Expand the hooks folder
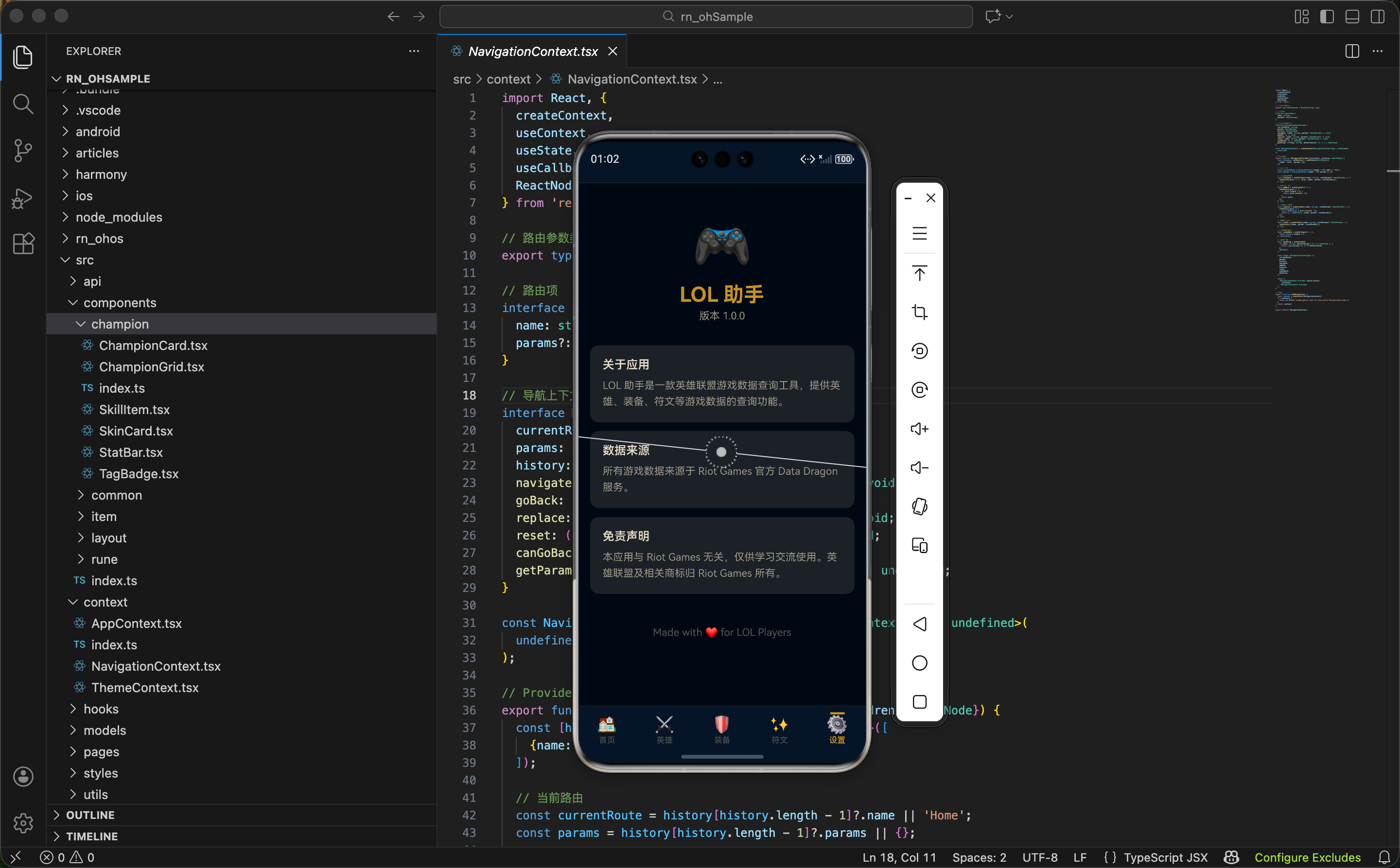 (x=101, y=709)
